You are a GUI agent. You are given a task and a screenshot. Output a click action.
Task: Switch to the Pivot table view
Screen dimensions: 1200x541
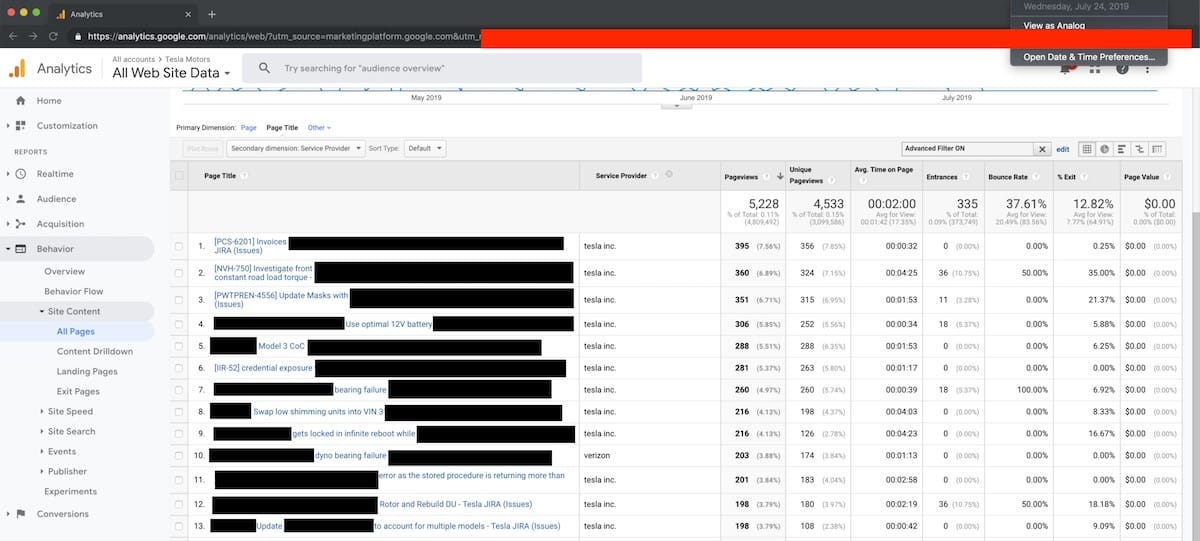(1158, 149)
